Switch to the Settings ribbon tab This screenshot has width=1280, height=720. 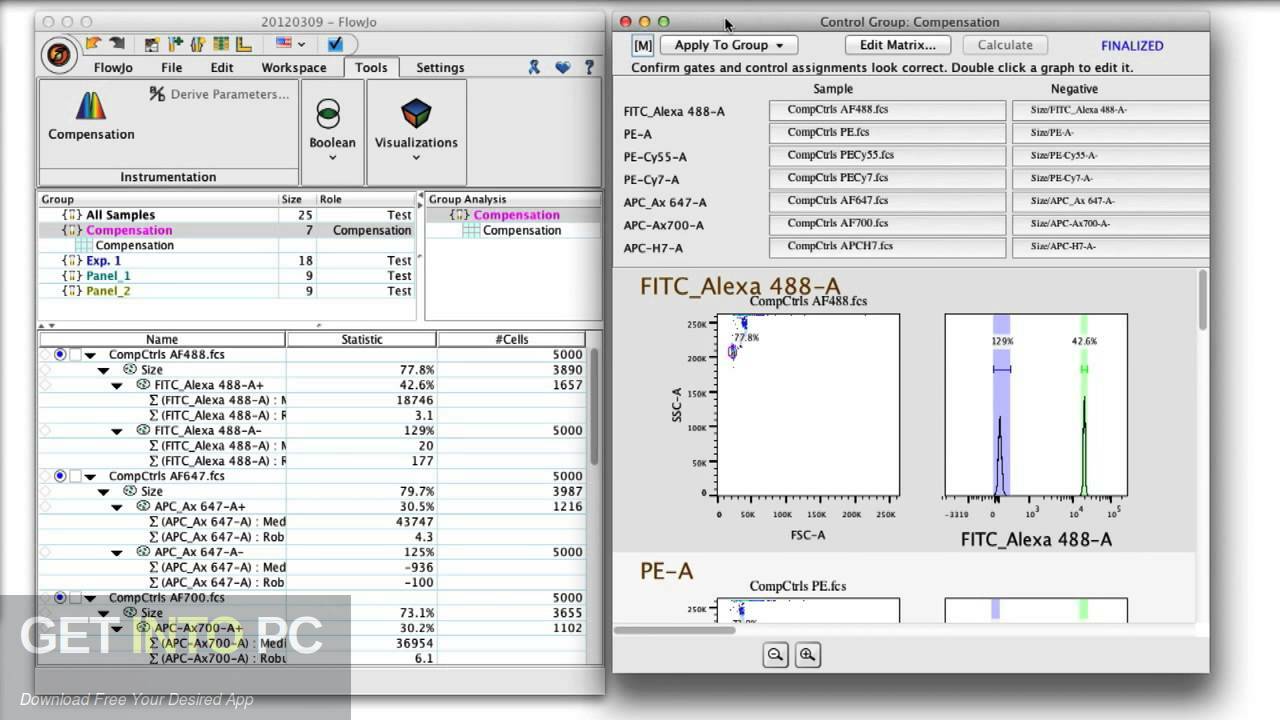tap(440, 68)
